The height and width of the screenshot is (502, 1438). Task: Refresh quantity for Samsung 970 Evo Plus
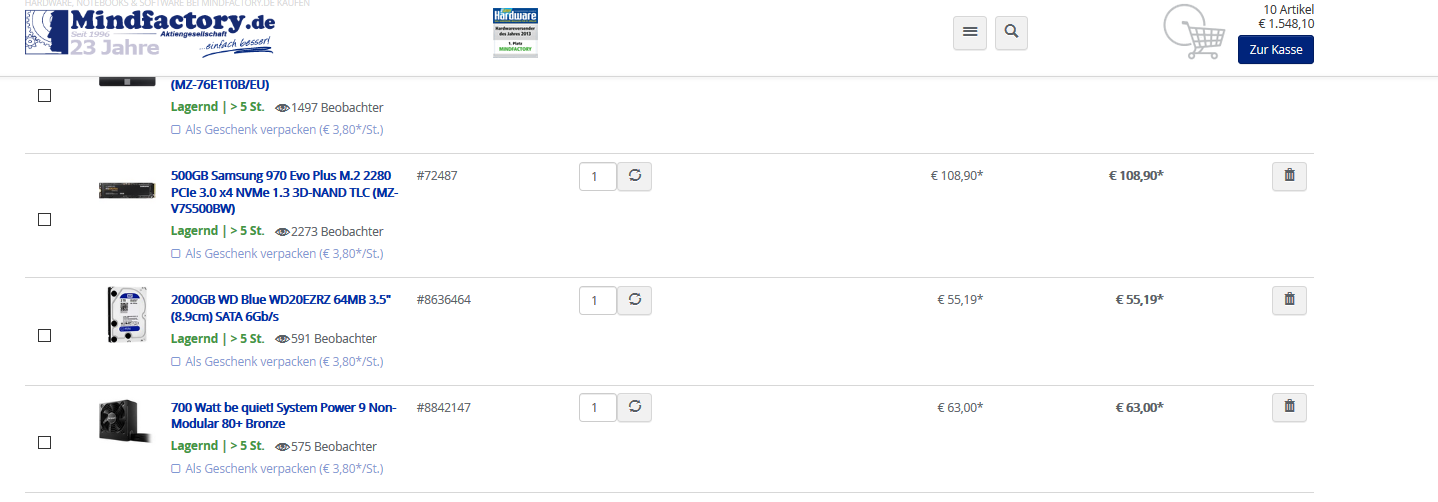[634, 177]
